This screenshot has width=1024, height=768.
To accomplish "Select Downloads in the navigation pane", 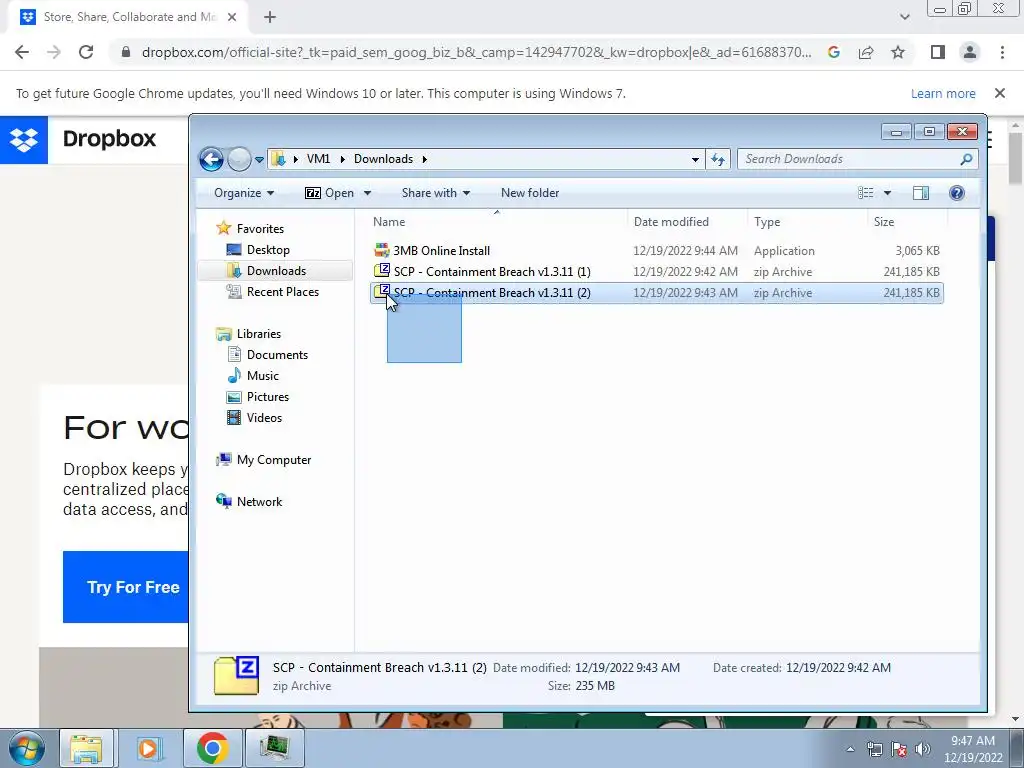I will 276,270.
